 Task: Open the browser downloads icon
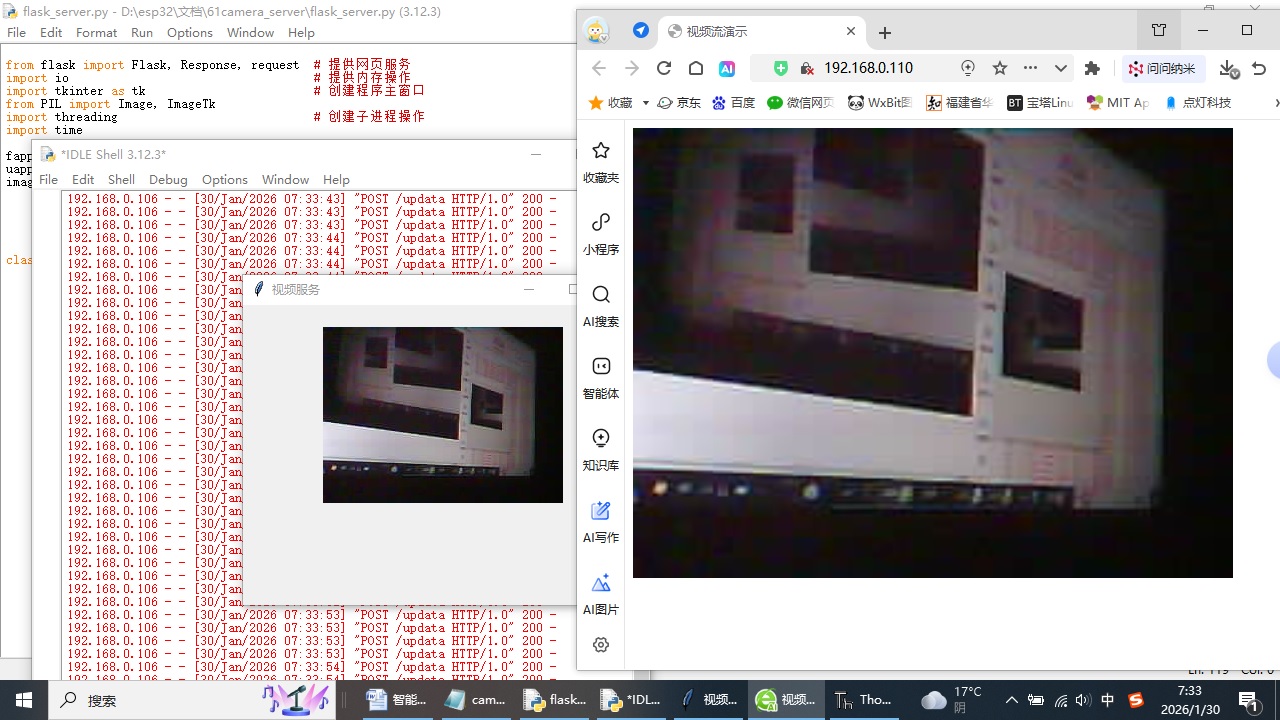tap(1229, 69)
